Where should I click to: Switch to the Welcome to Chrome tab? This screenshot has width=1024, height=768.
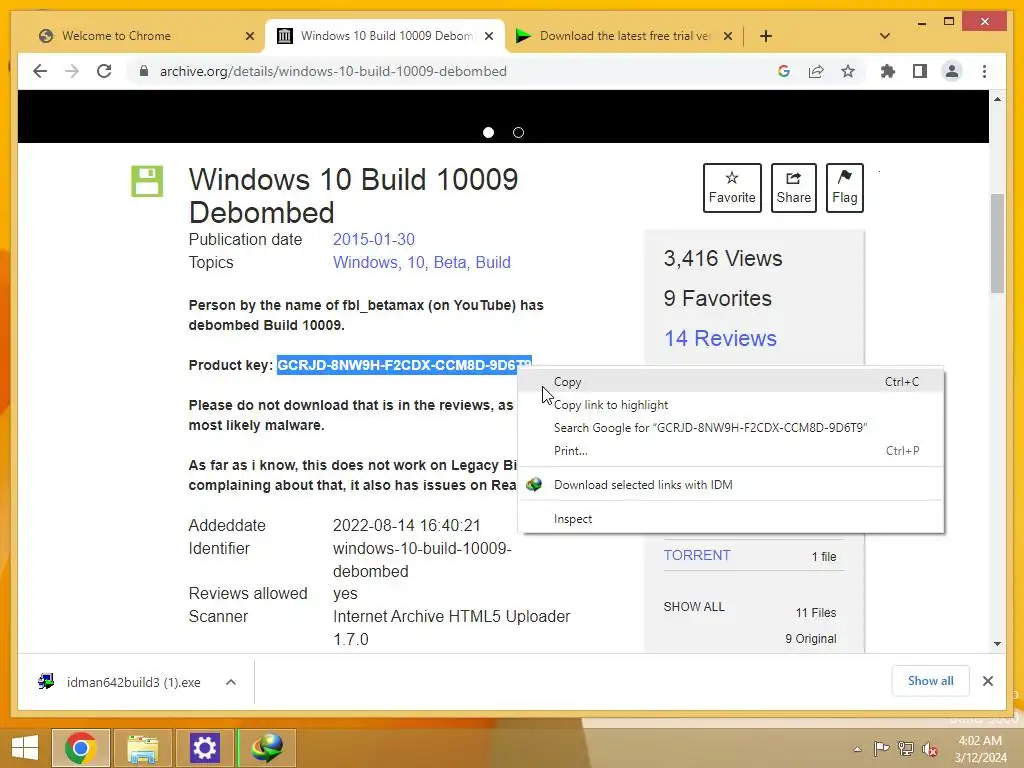click(116, 36)
